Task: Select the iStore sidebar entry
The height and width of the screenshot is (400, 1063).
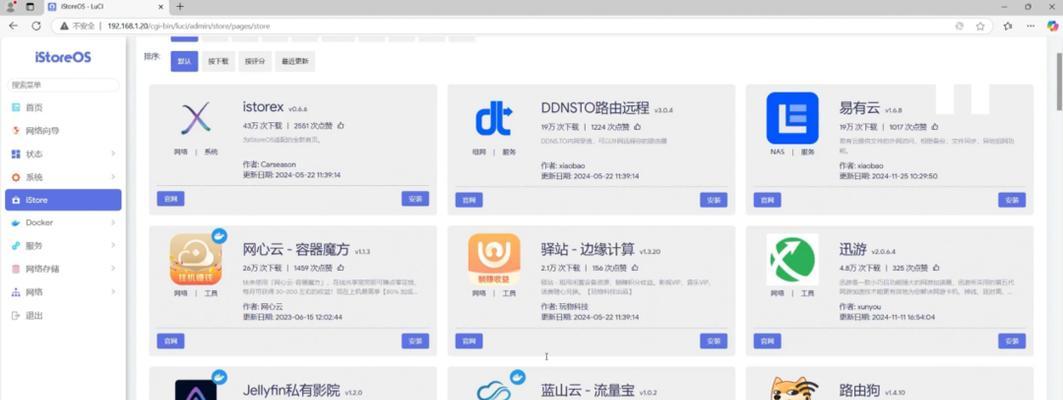Action: (63, 200)
